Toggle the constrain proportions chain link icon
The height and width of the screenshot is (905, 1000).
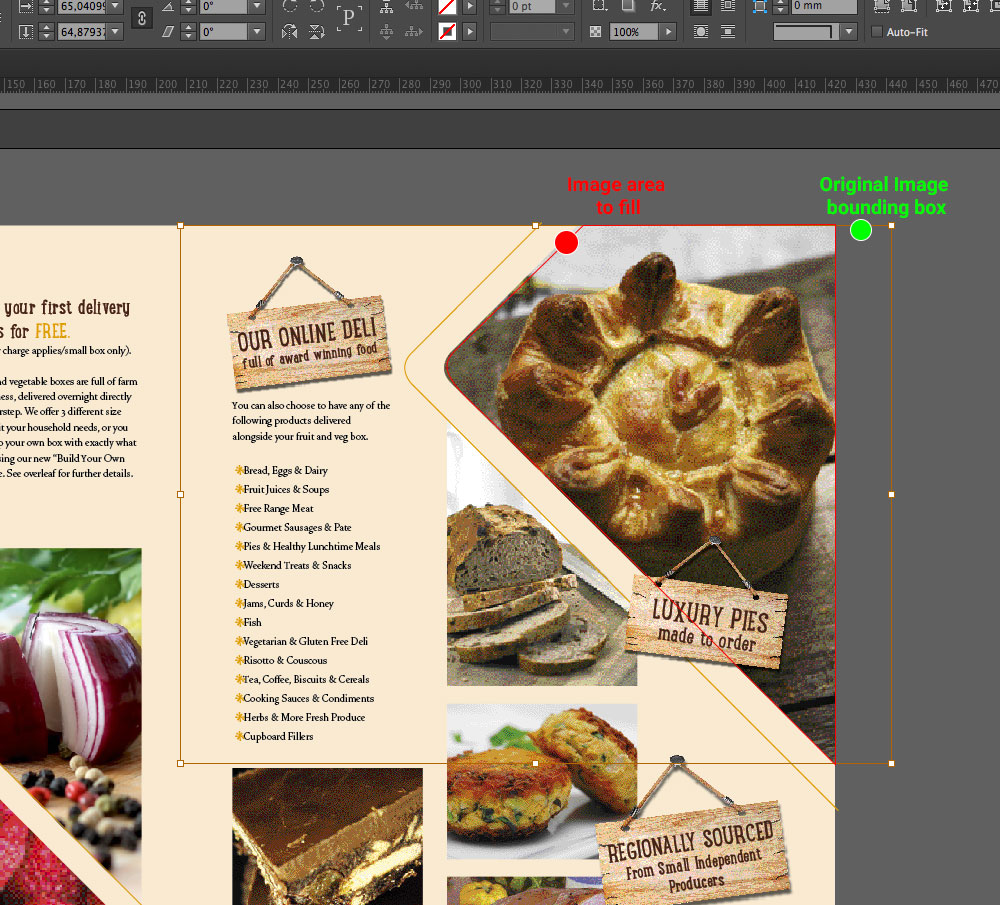pyautogui.click(x=142, y=18)
